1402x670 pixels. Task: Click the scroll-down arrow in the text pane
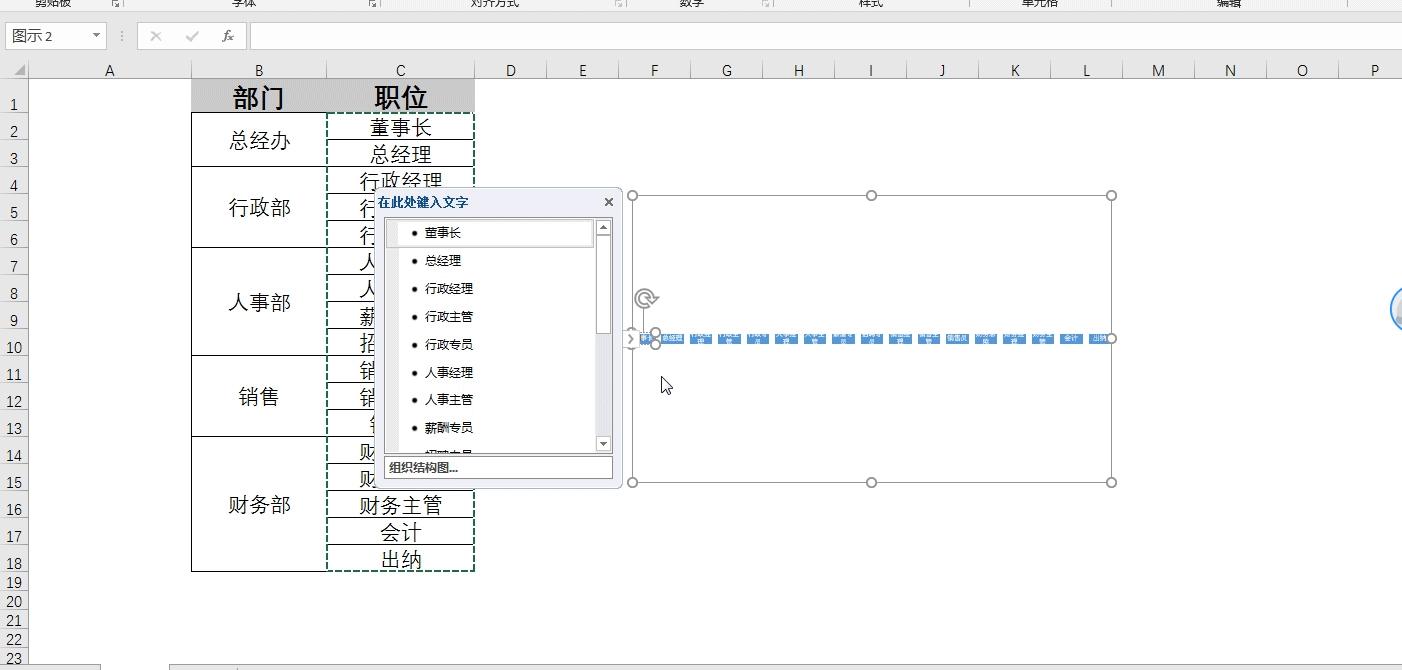[603, 443]
